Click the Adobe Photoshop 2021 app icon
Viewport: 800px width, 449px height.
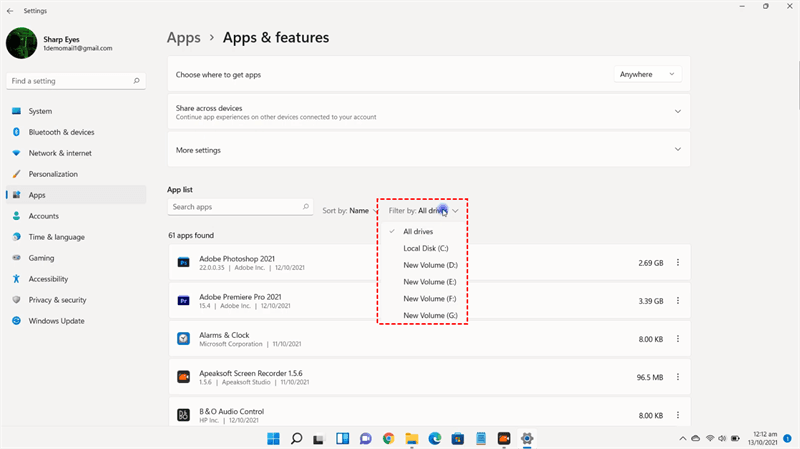pos(184,263)
